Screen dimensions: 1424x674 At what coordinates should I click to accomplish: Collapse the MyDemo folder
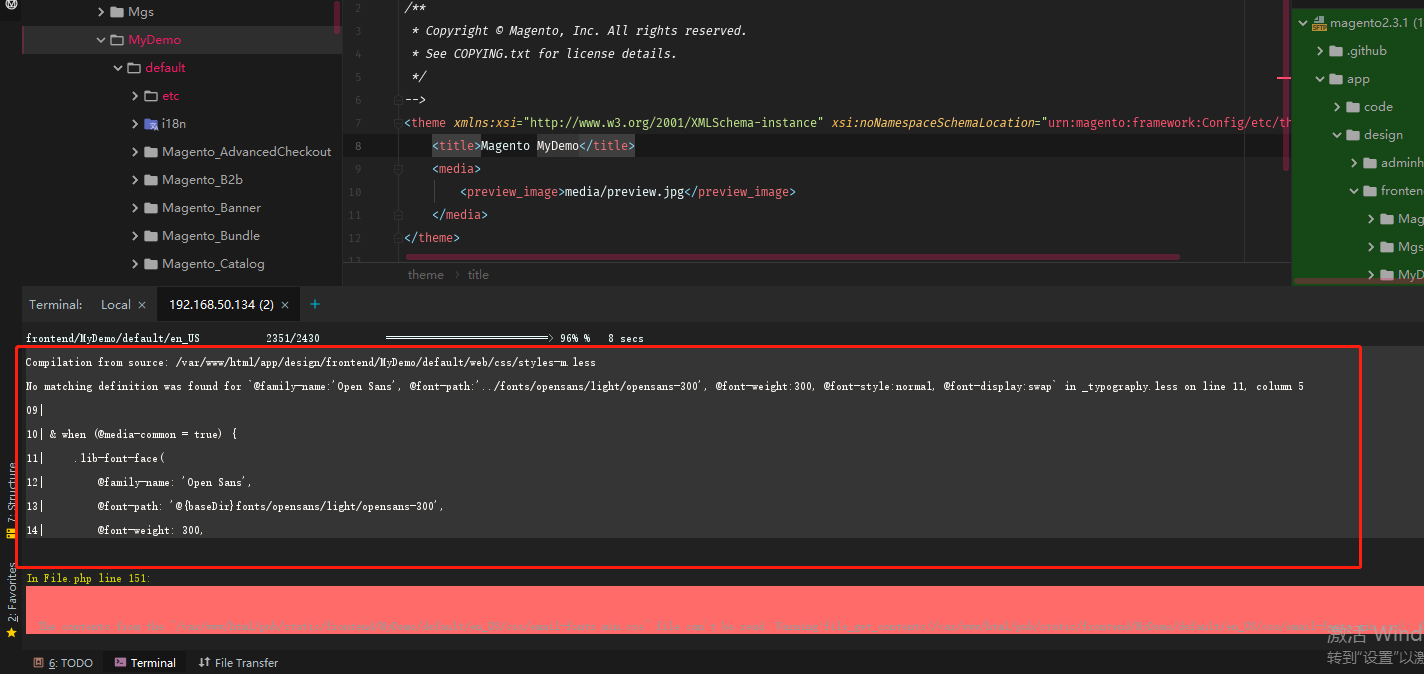pos(101,40)
